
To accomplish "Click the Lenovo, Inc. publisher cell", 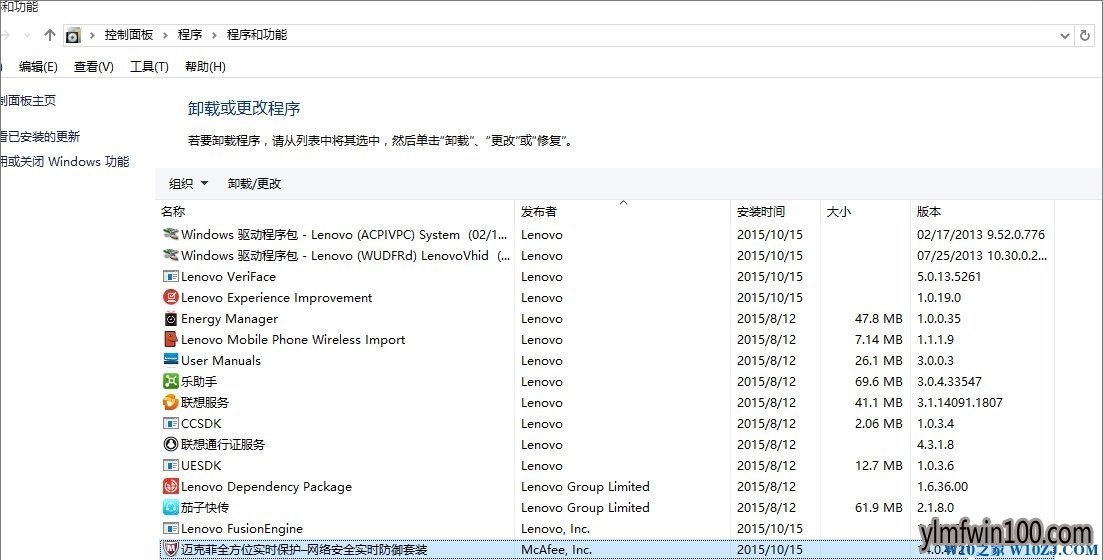I will 555,528.
